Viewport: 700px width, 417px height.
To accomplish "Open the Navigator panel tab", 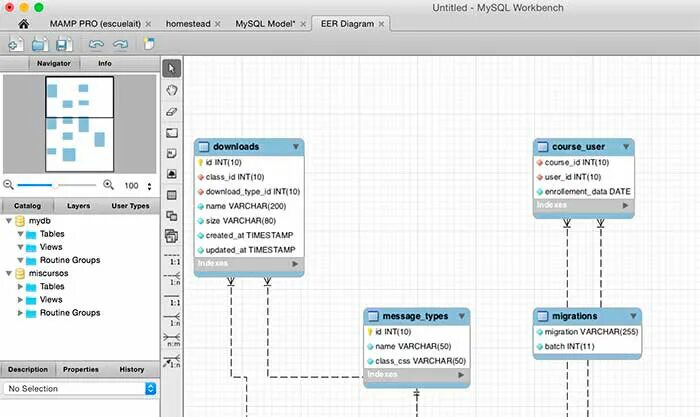I will [54, 63].
